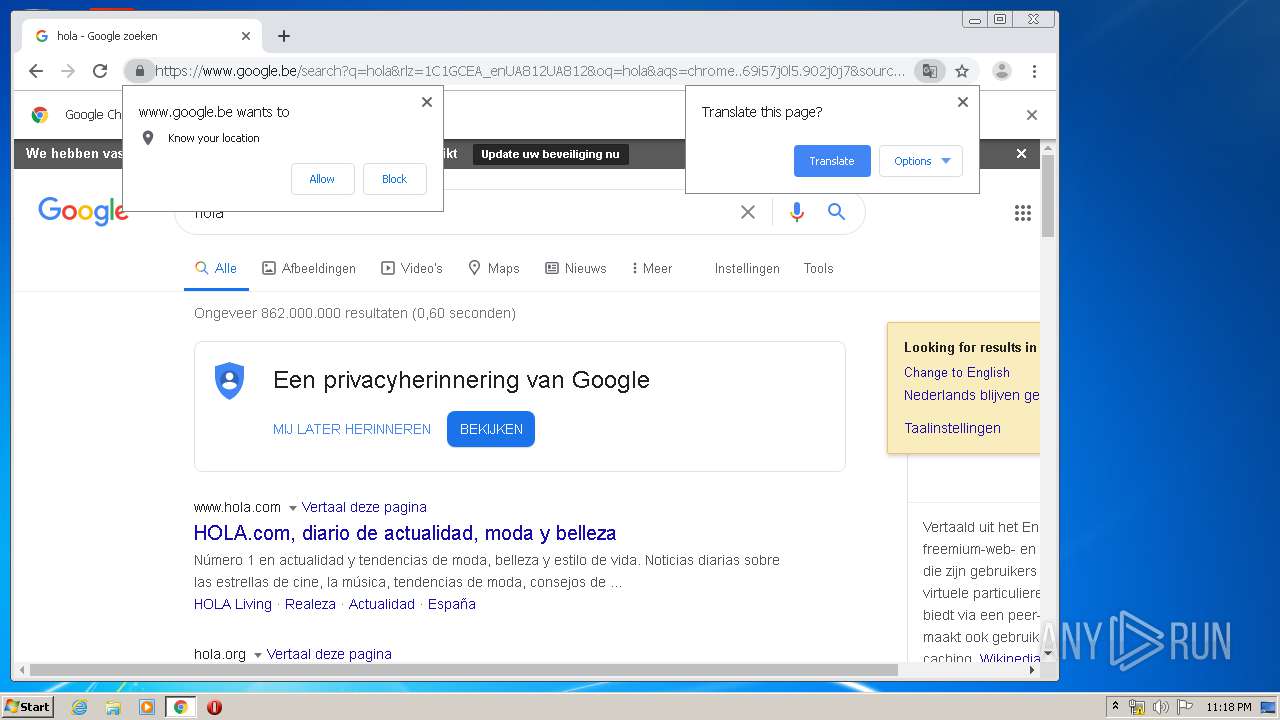Open Taalinstellingen language settings
Image resolution: width=1280 pixels, height=720 pixels.
click(952, 428)
